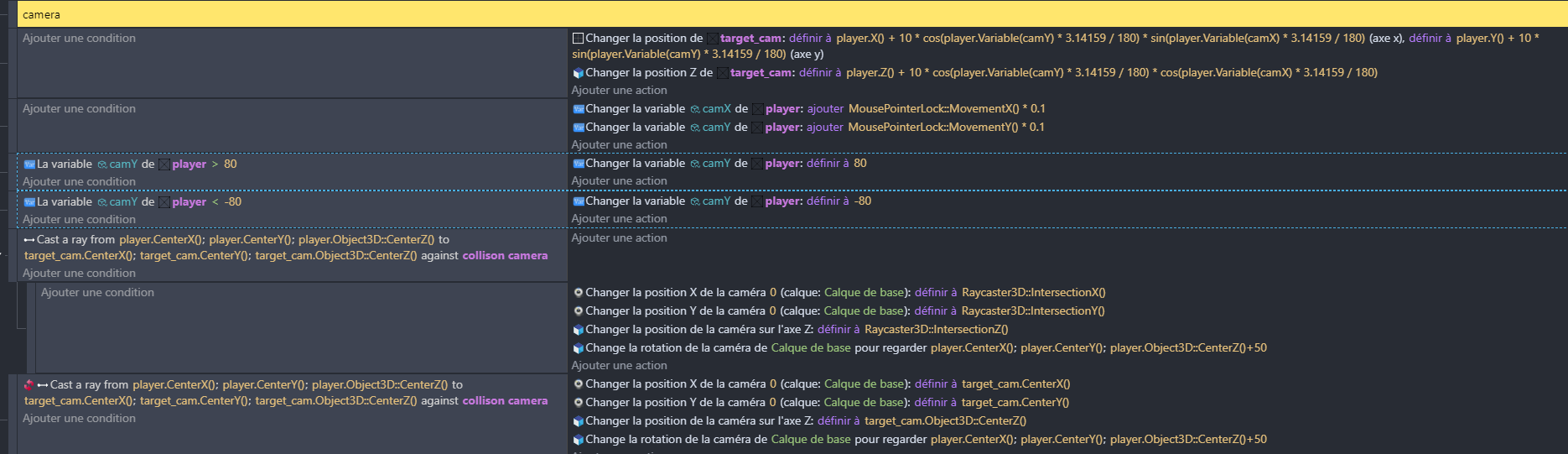Image resolution: width=1568 pixels, height=454 pixels.
Task: Click cube icon of target_cam.Object3D::CenterZ() camera Z action
Action: 578,421
